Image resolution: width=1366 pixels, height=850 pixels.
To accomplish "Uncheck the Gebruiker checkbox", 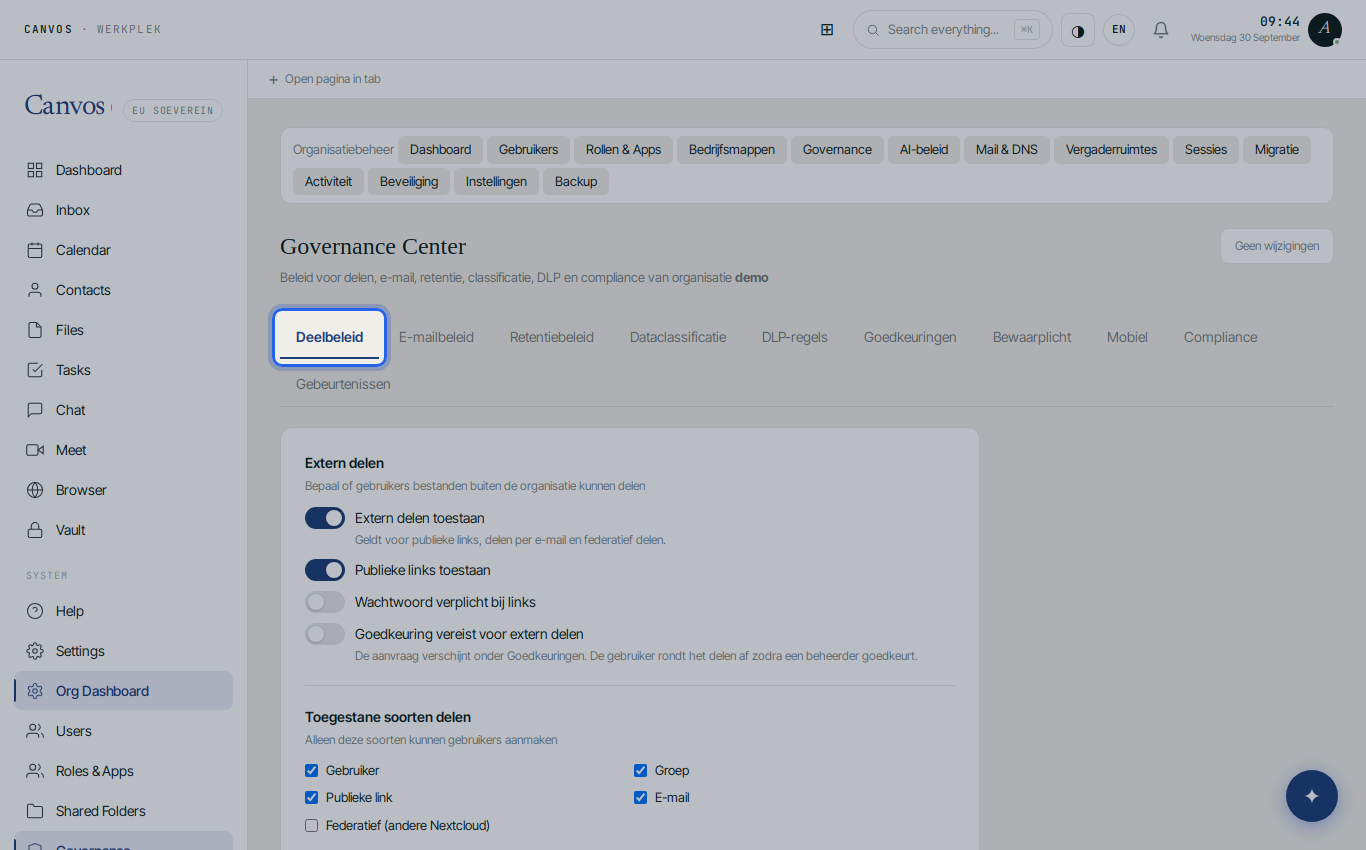I will (x=312, y=771).
